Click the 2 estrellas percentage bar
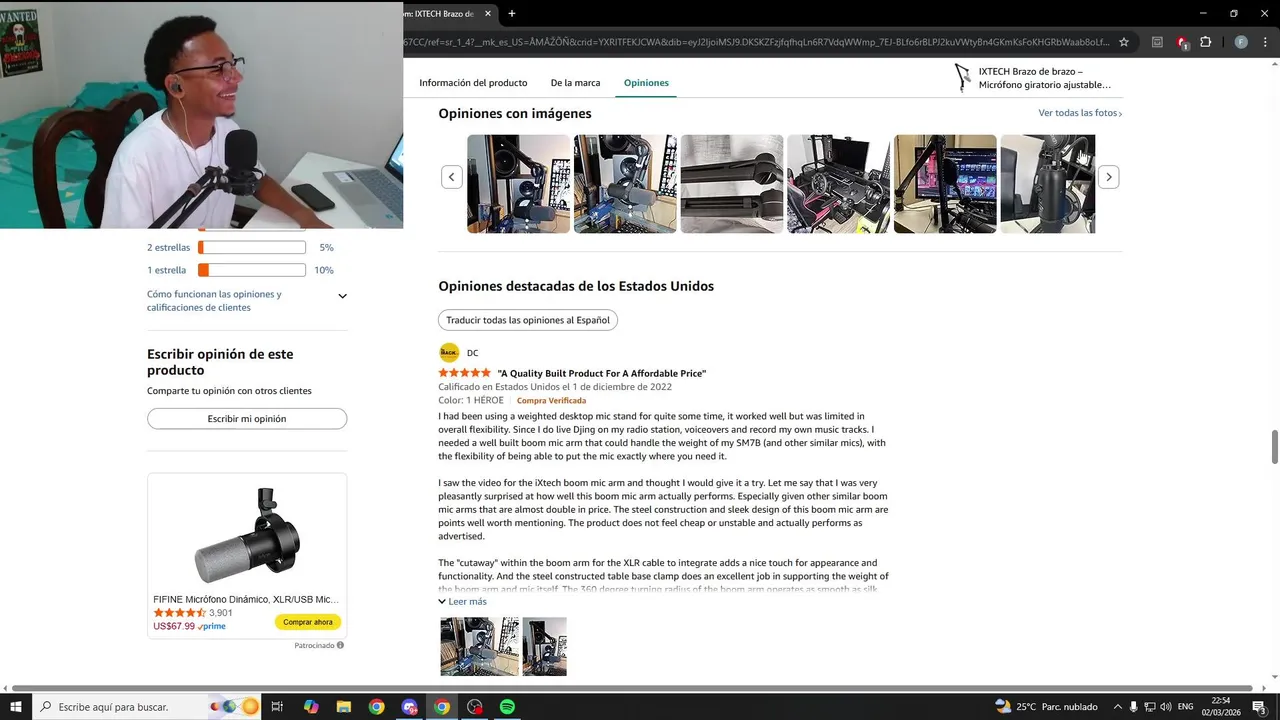 [x=252, y=247]
